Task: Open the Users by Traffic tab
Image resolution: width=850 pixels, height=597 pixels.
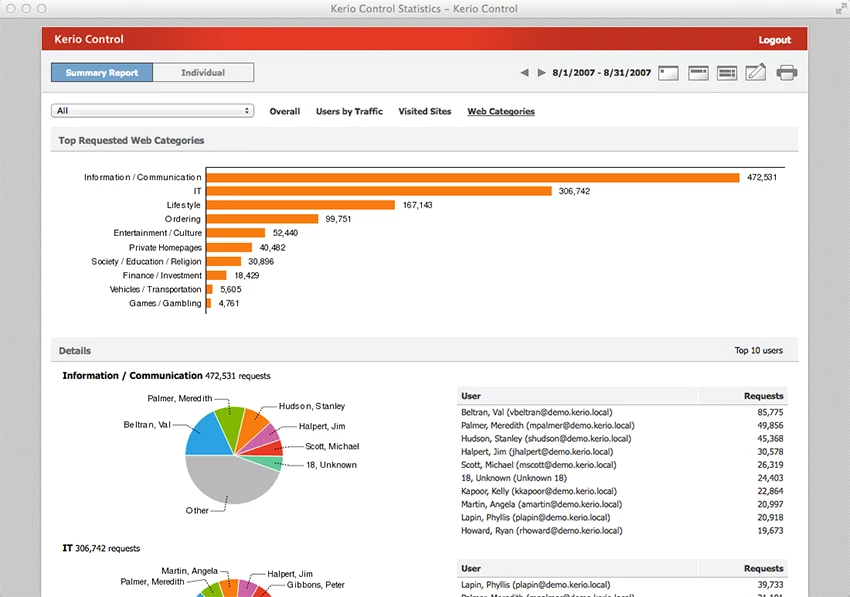Action: pos(349,112)
